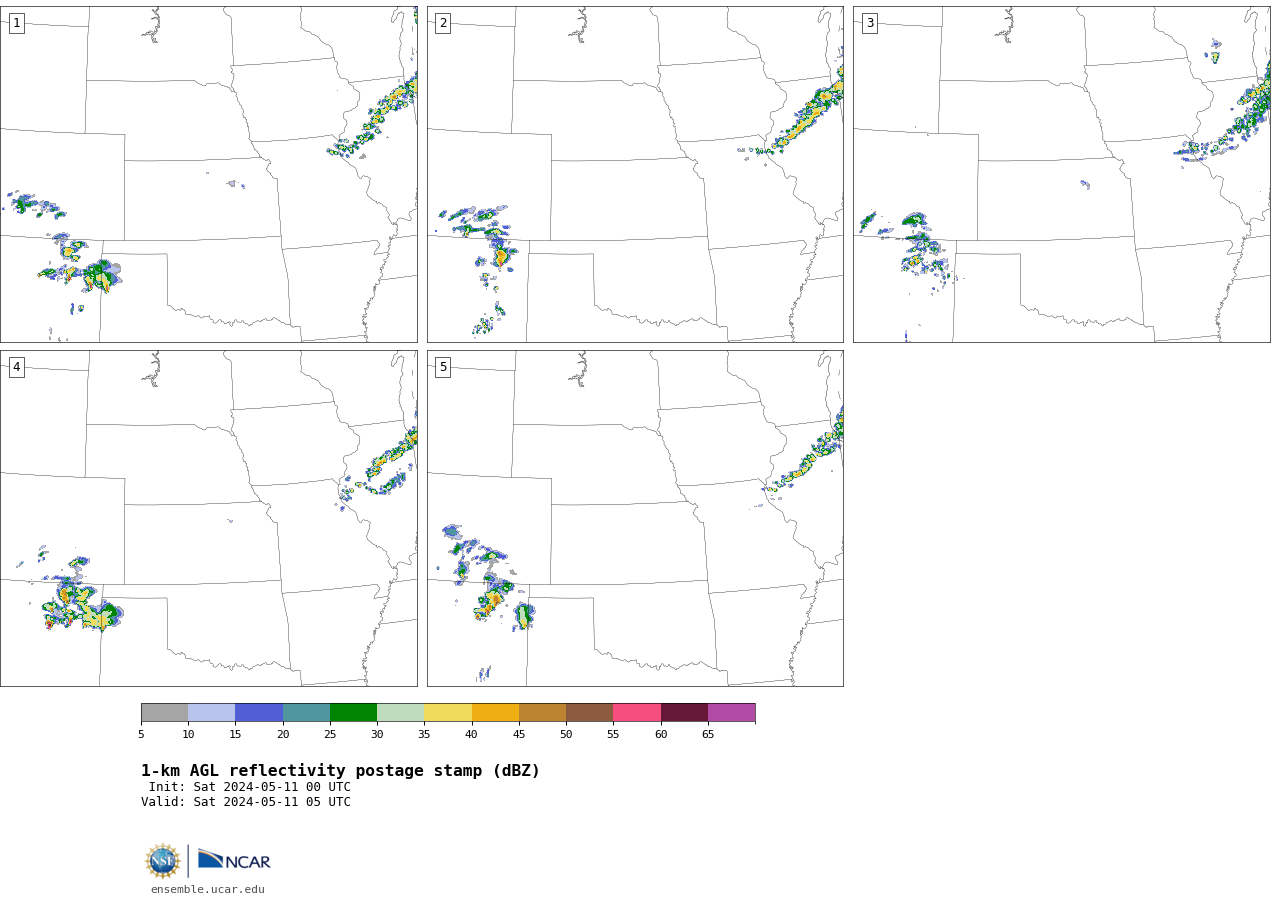The width and height of the screenshot is (1280, 901).
Task: Click the brown 50-55 dBZ swatch
Action: tap(590, 713)
